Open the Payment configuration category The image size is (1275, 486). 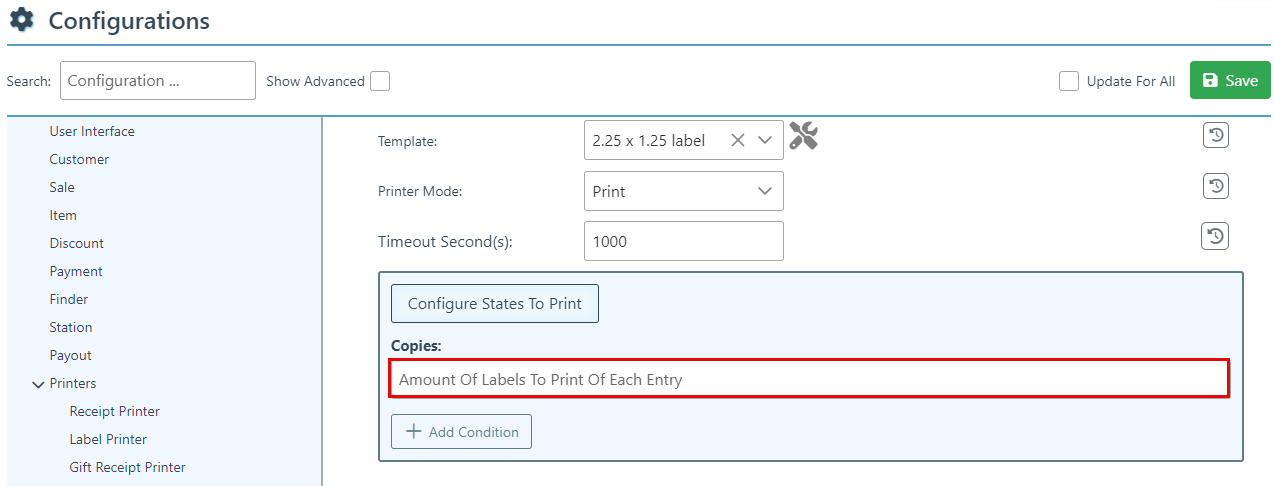point(76,271)
